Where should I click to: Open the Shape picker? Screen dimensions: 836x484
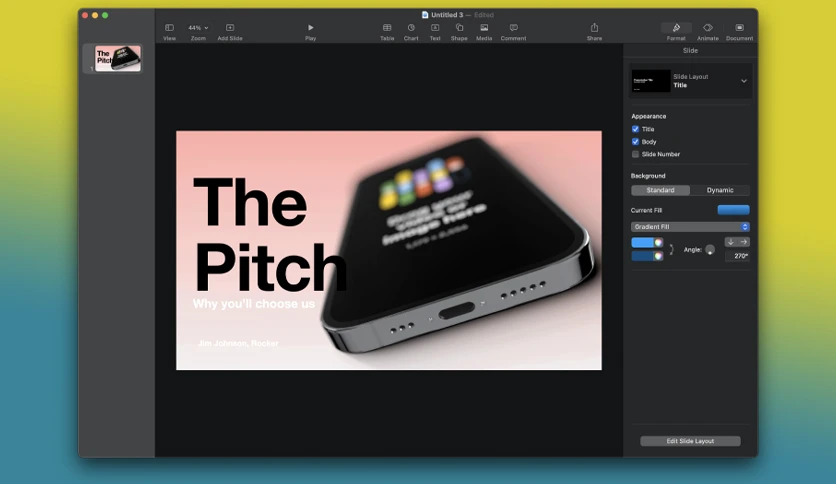coord(459,28)
